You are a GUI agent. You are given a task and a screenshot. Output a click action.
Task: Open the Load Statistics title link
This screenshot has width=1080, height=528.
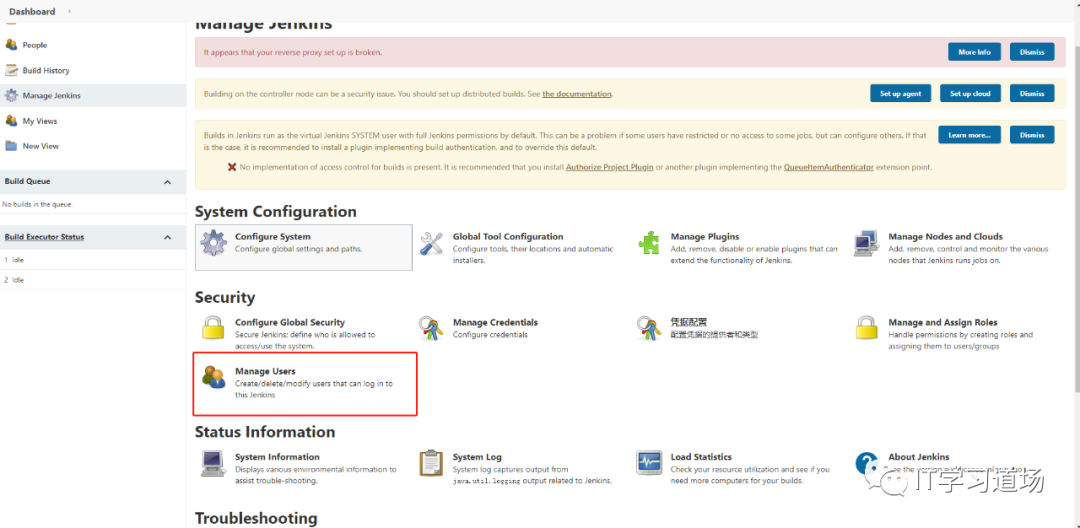(x=701, y=456)
